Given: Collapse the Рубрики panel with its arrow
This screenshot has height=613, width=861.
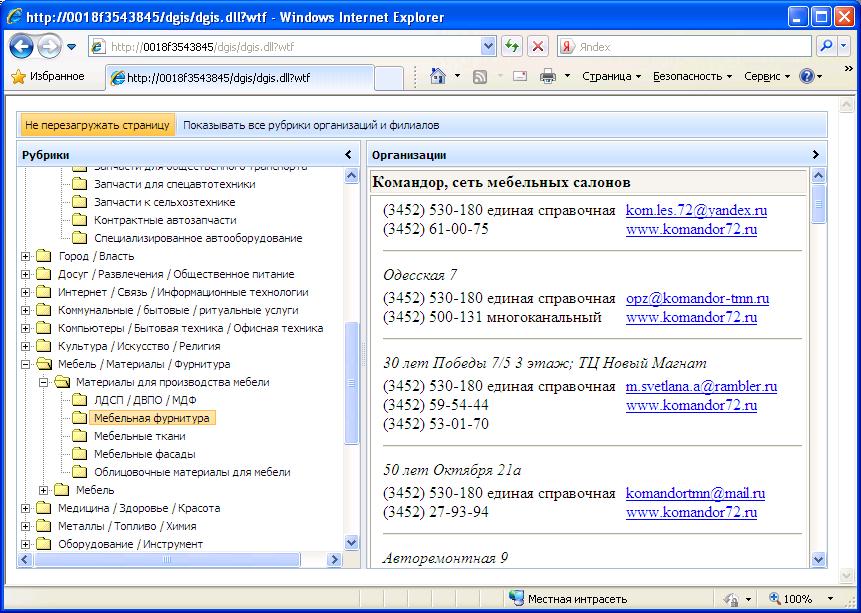Looking at the screenshot, I should tap(348, 155).
